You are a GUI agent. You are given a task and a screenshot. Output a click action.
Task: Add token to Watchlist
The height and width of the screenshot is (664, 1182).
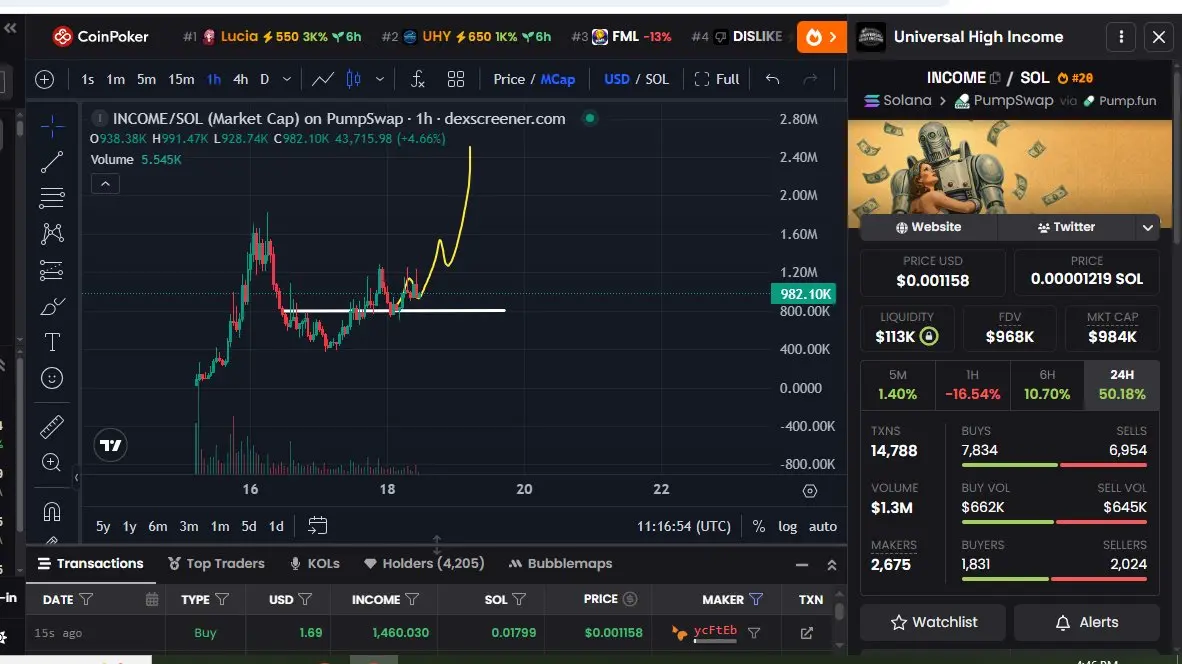[933, 623]
